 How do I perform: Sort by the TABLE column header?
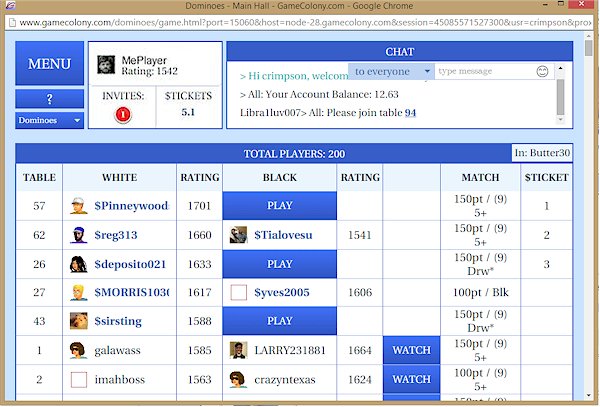(39, 177)
